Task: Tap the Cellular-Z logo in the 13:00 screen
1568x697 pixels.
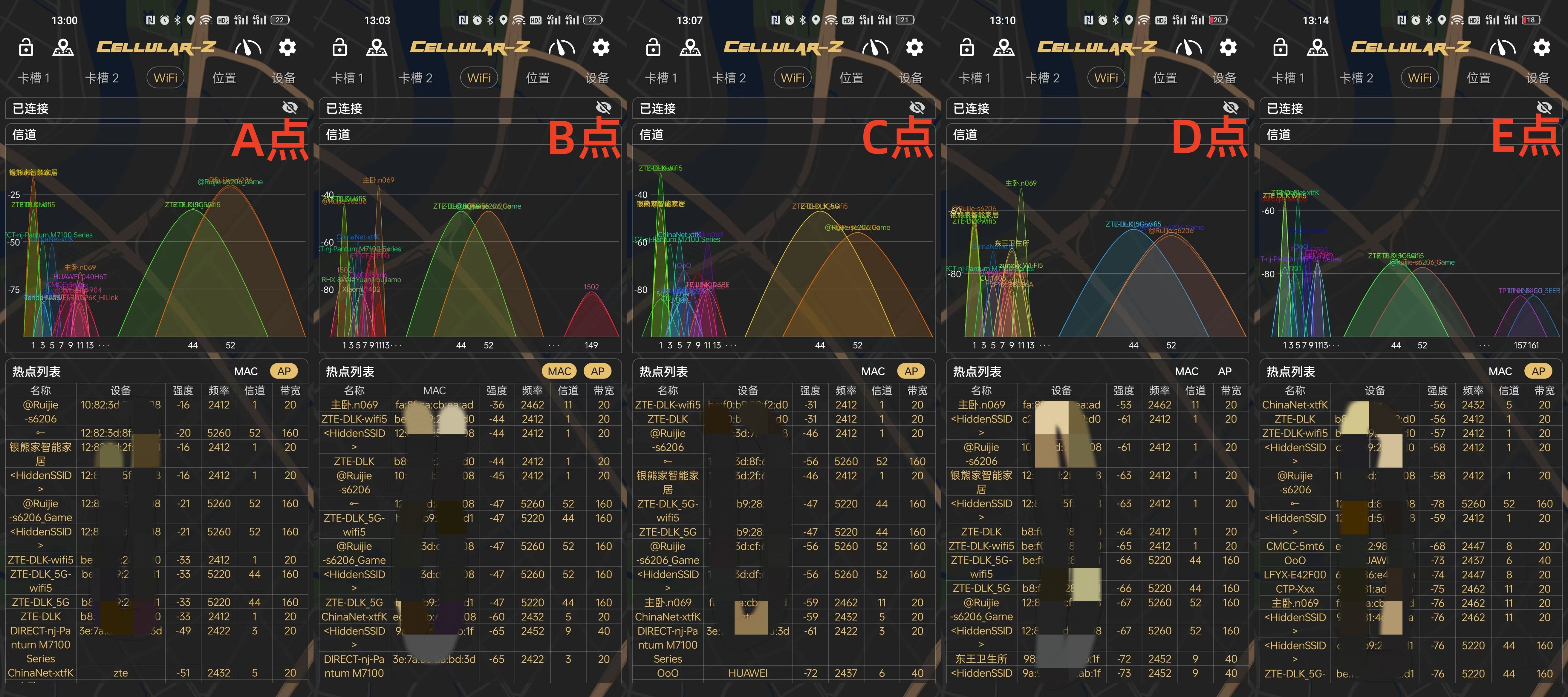Action: point(156,47)
